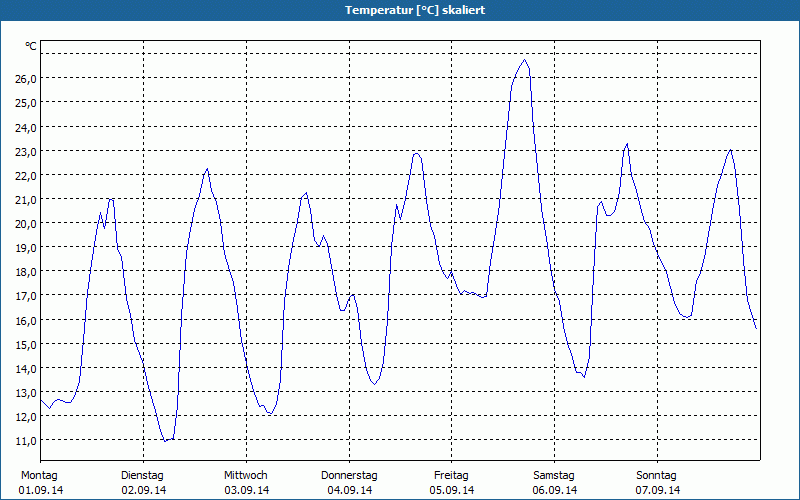
Task: Click the Samstag day label
Action: click(x=554, y=475)
